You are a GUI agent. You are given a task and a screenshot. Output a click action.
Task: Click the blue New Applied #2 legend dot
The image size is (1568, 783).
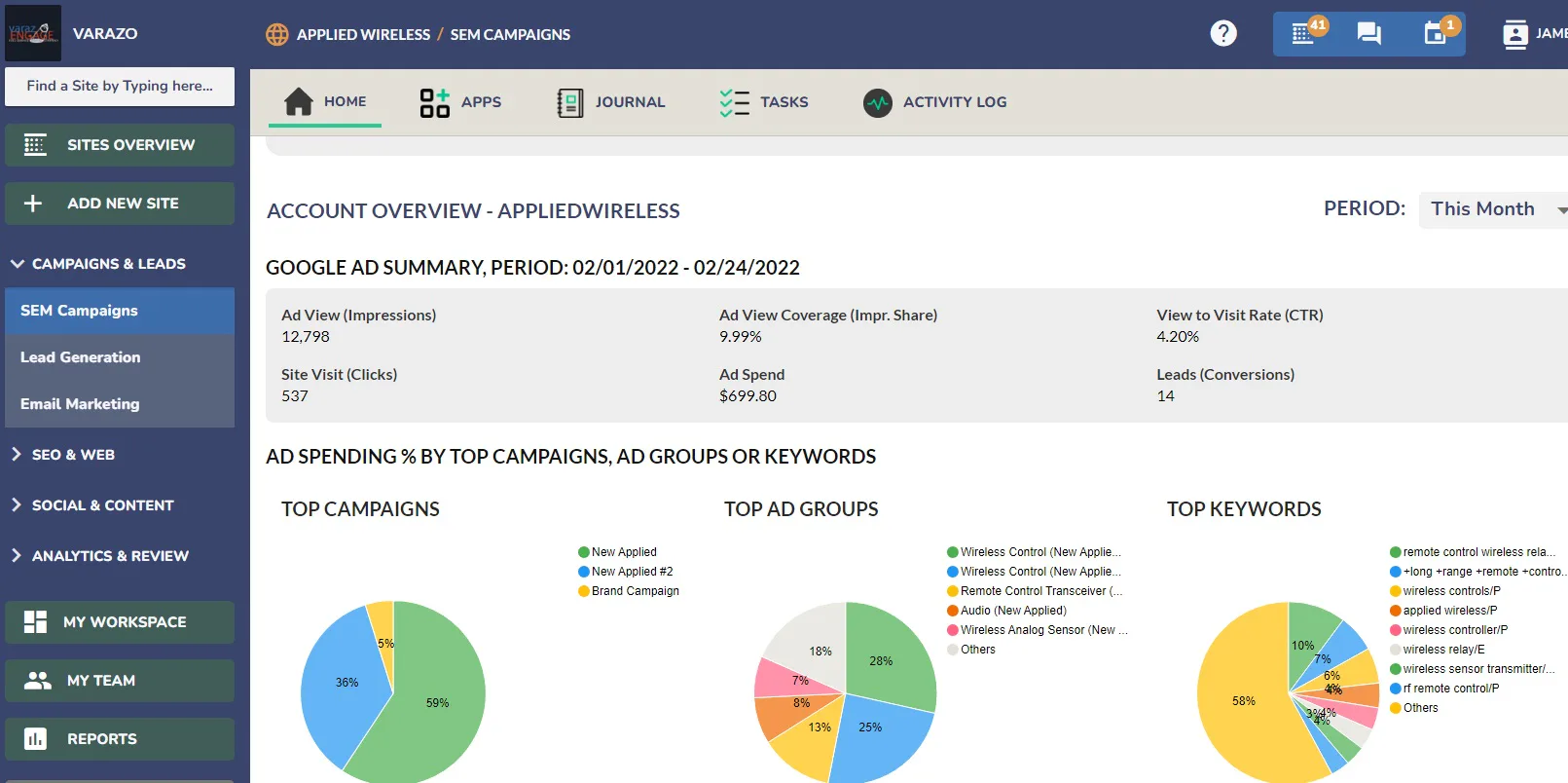tap(584, 572)
